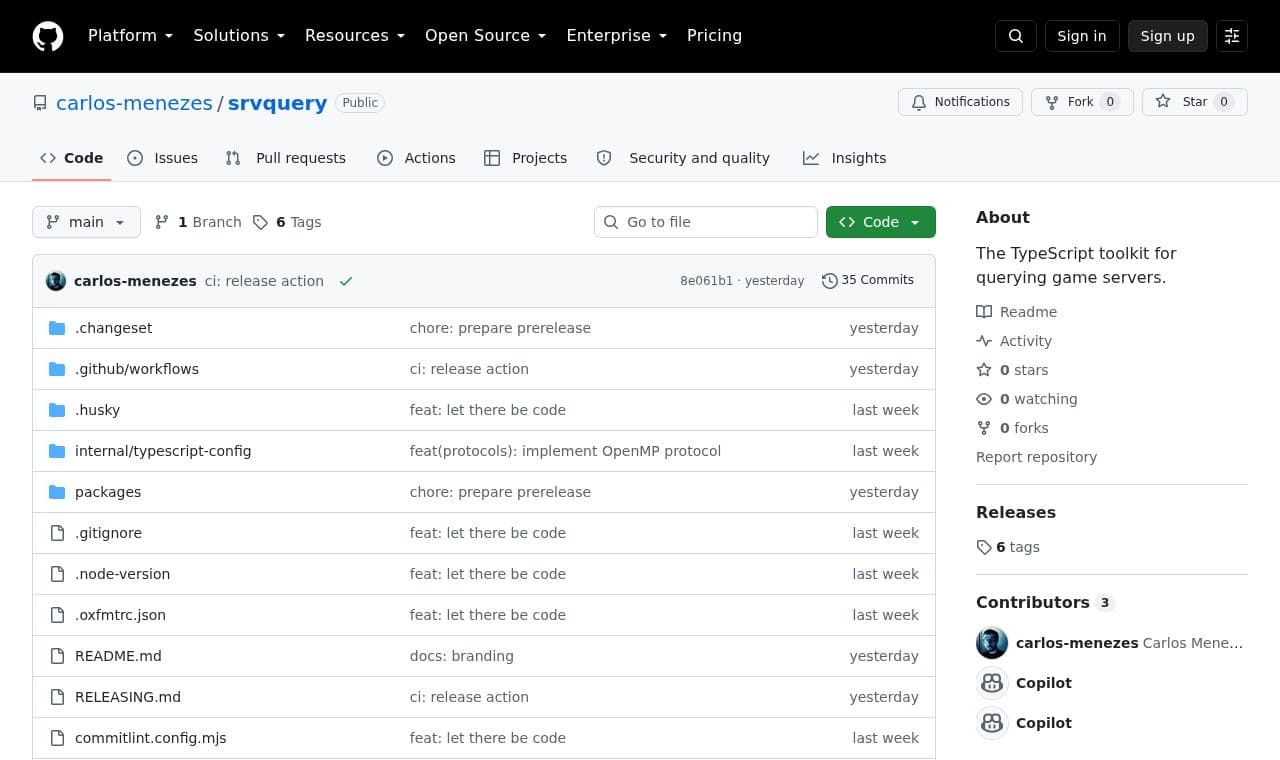The height and width of the screenshot is (760, 1280).
Task: Expand the Solutions menu
Action: [x=239, y=36]
